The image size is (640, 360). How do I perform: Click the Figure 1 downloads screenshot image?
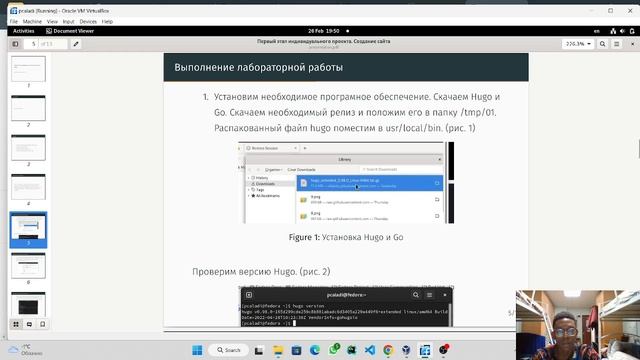pos(346,182)
